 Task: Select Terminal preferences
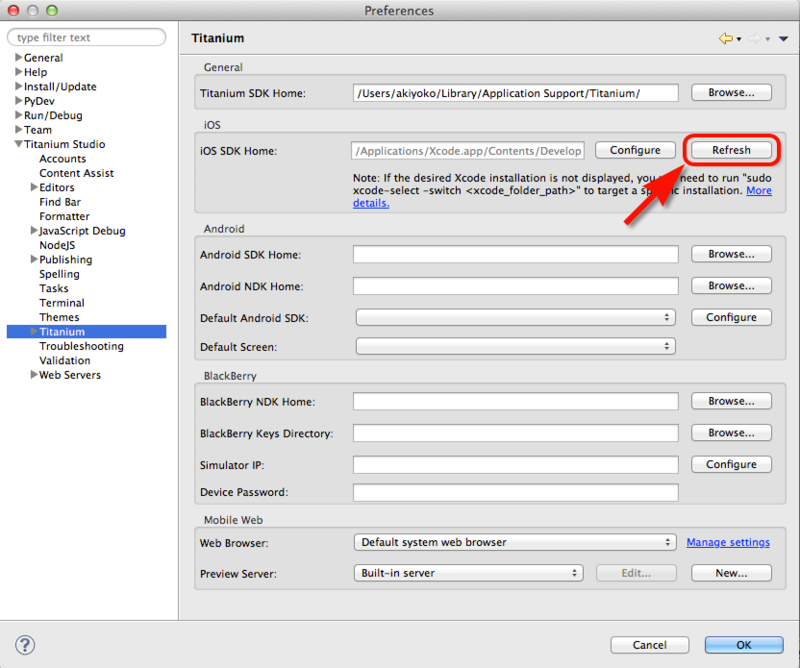click(x=62, y=303)
